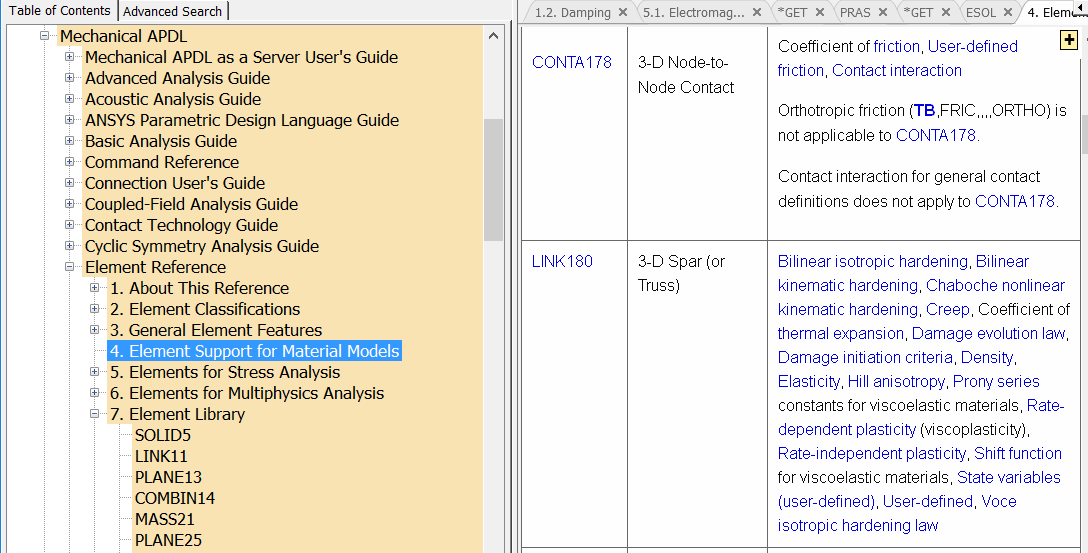Switch to the Table of Contents tab

click(x=60, y=10)
